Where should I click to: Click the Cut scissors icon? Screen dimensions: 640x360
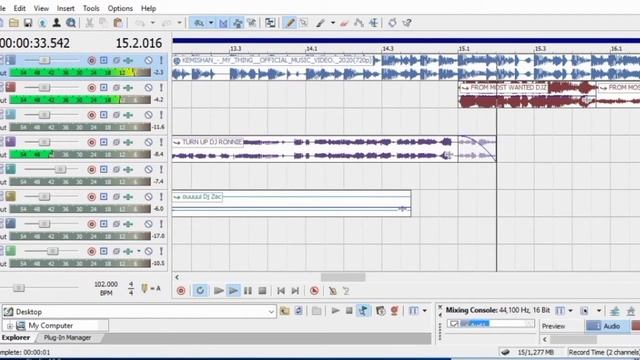click(89, 23)
